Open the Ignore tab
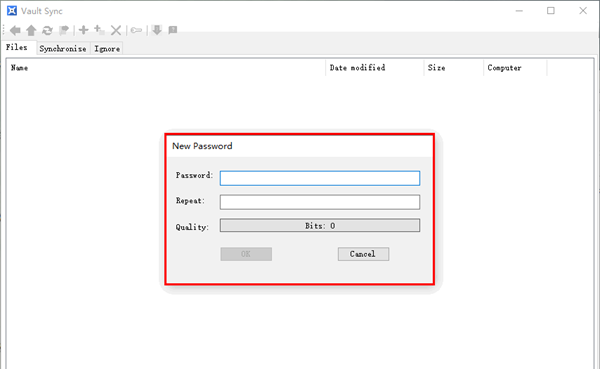Viewport: 600px width, 369px height. click(107, 49)
